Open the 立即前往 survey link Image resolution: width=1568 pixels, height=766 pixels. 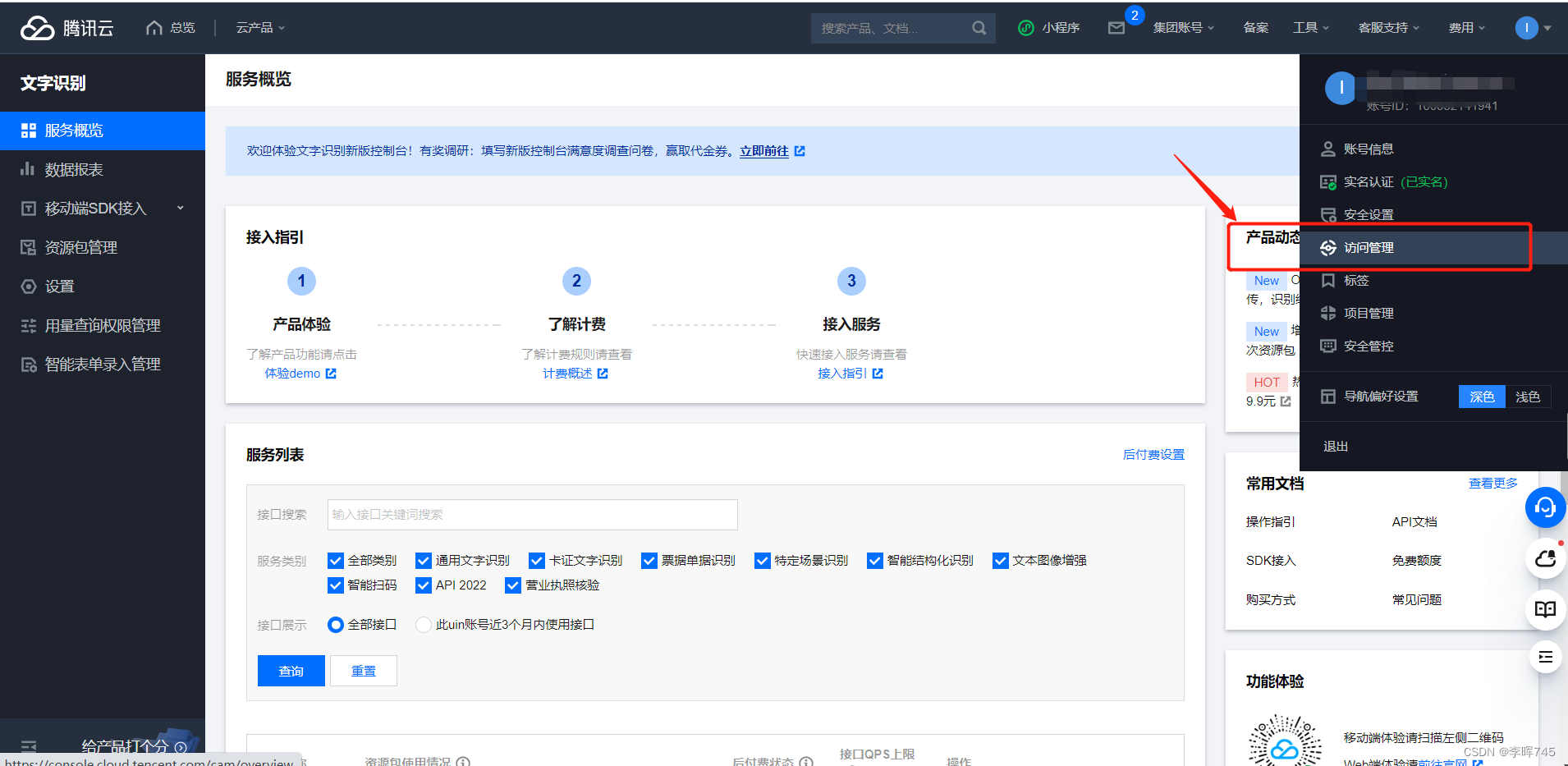tap(764, 151)
